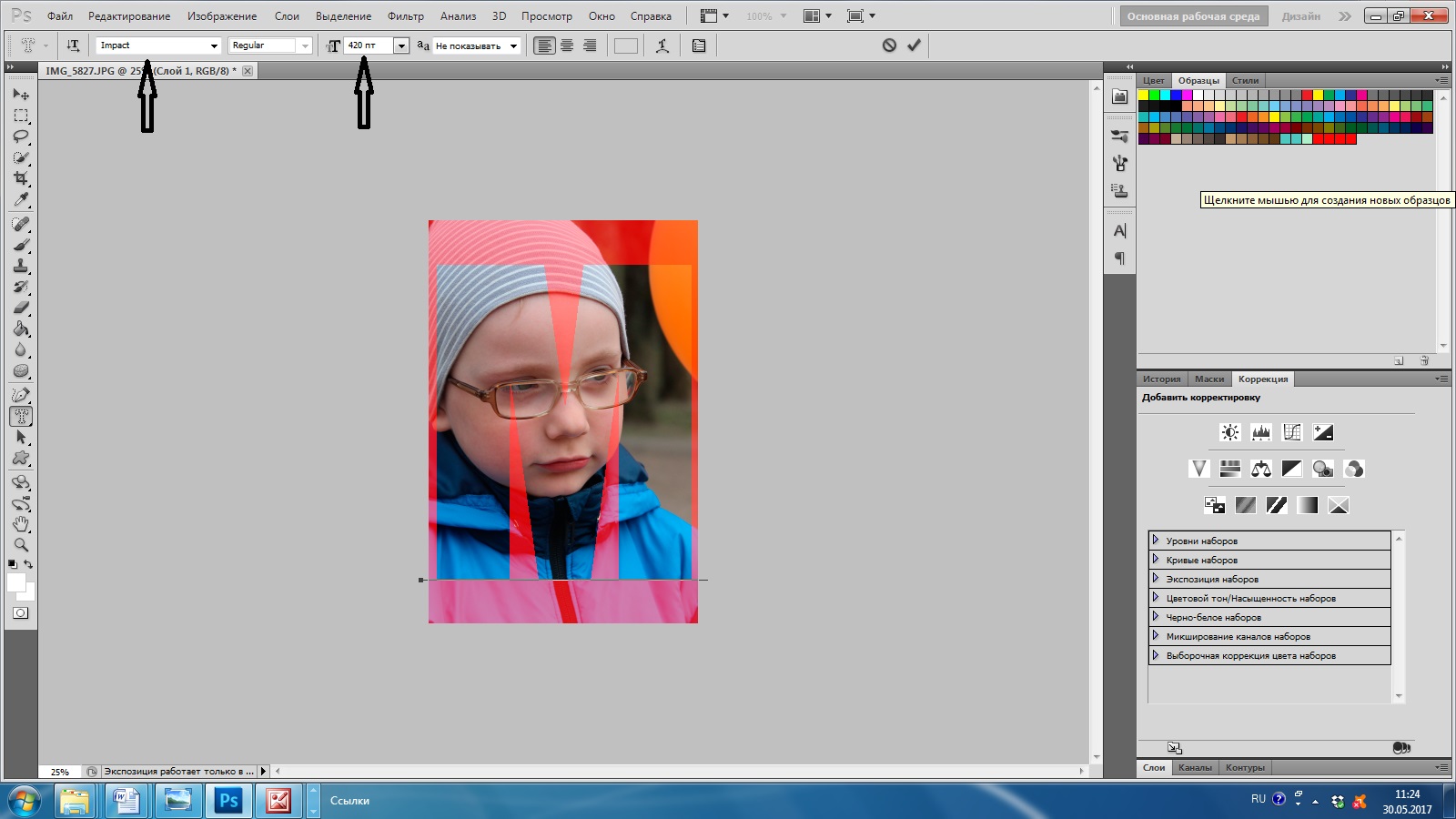Commit the current text edits
Viewport: 1456px width, 819px height.
click(x=914, y=45)
